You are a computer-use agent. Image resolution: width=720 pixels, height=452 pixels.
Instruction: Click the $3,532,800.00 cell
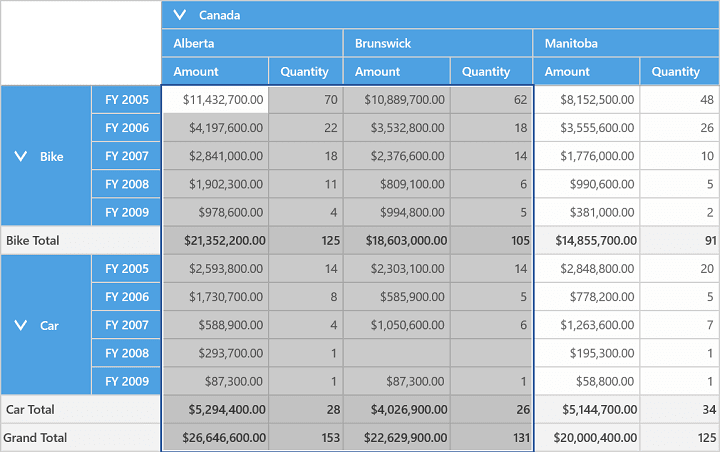click(397, 128)
